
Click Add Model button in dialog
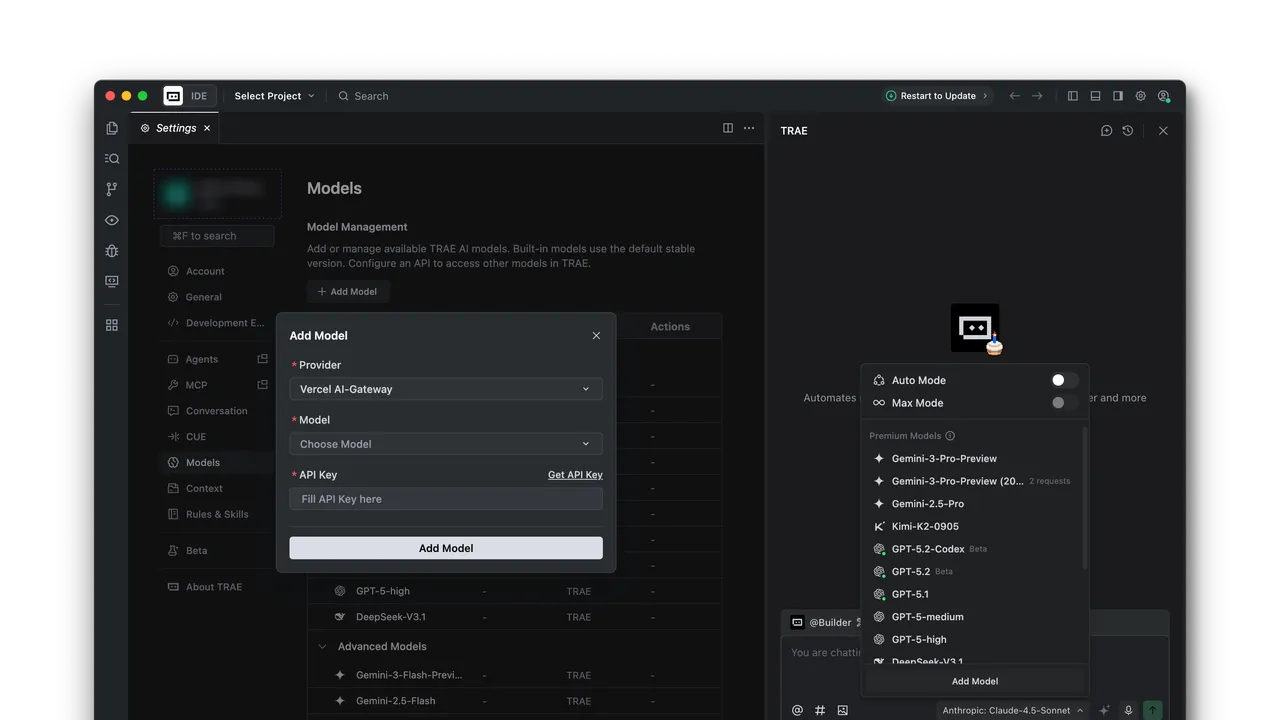446,548
